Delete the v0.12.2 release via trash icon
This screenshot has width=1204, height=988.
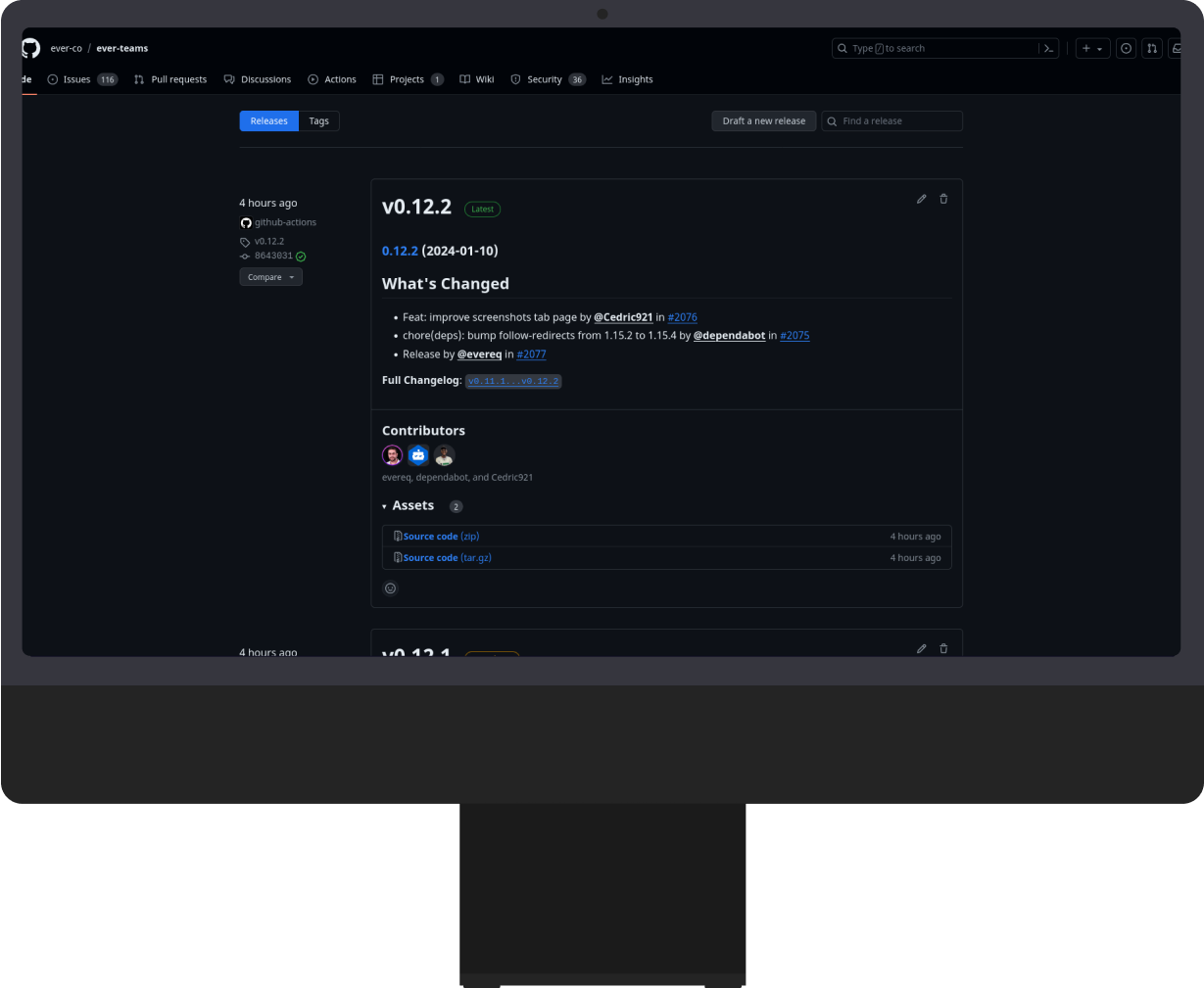pos(943,199)
